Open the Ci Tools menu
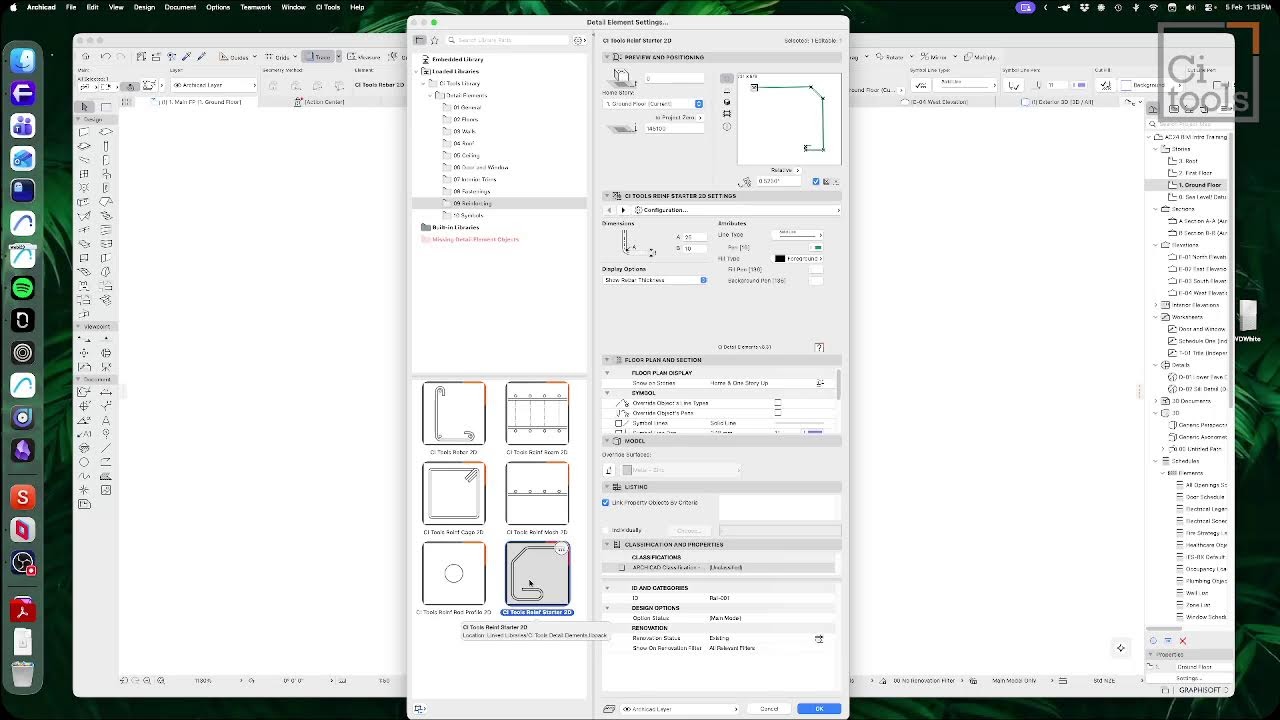The image size is (1280, 720). (328, 7)
